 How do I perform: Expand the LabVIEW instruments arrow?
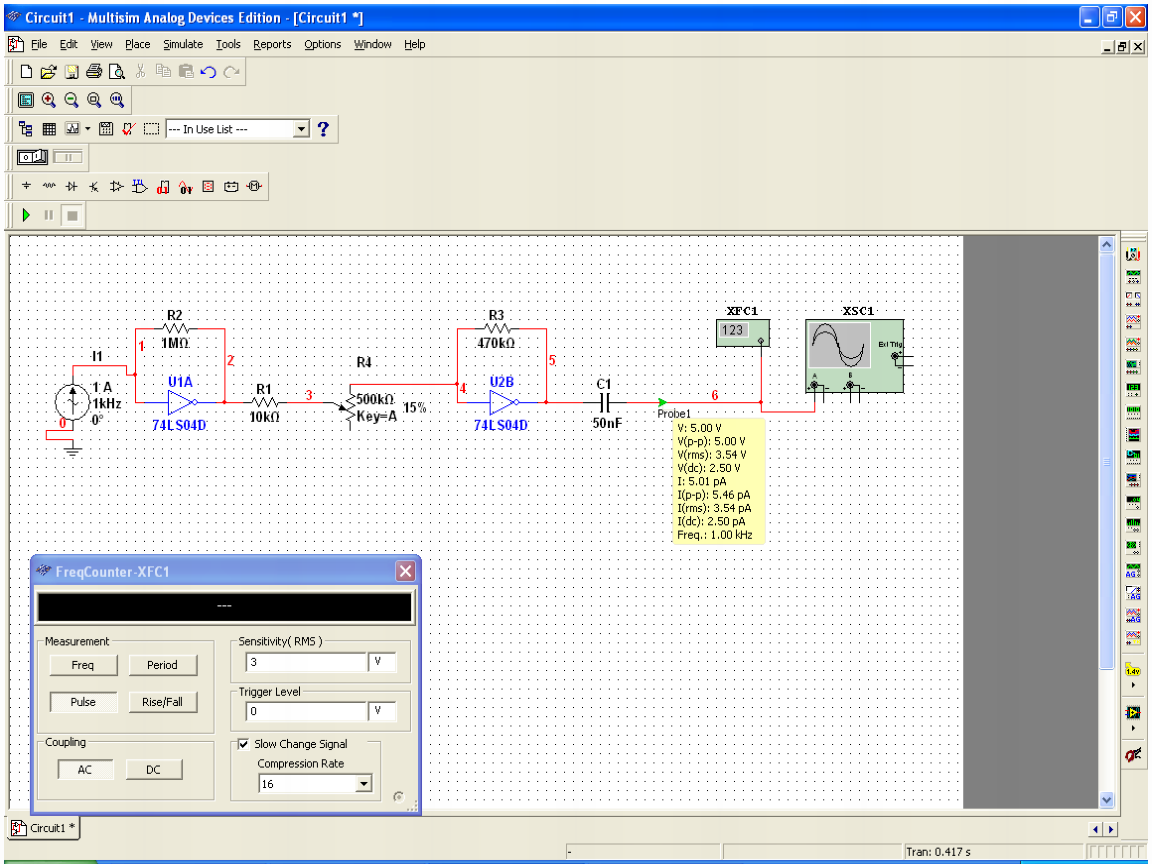click(1133, 728)
